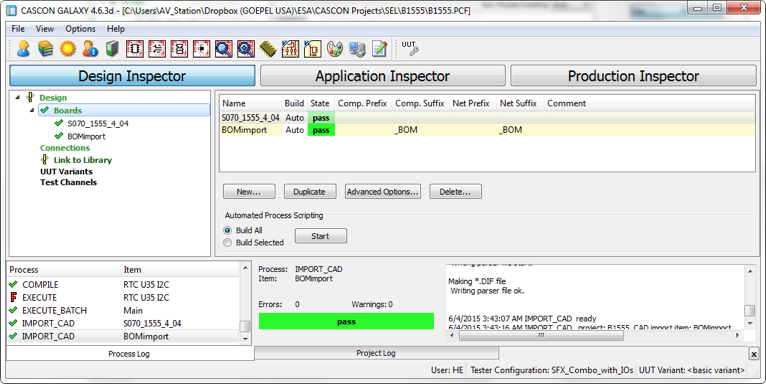The width and height of the screenshot is (766, 384).
Task: Open Advanced Options... button
Action: click(383, 192)
